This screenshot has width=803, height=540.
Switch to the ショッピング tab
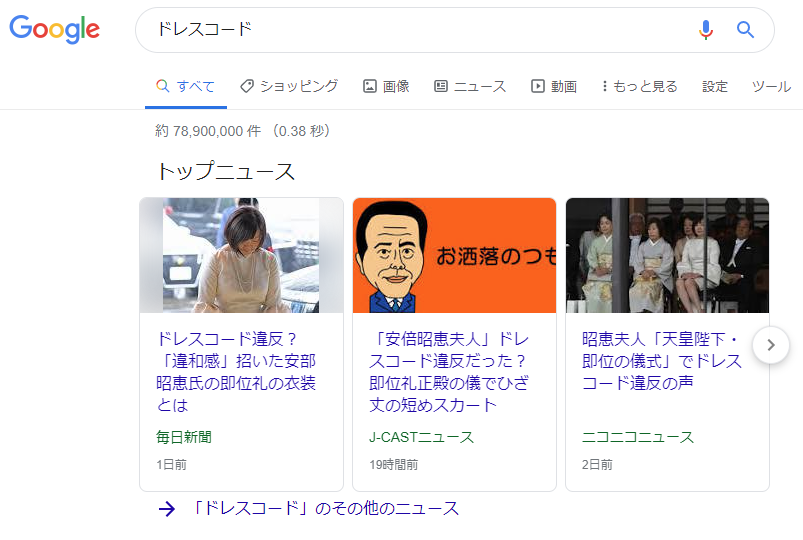coord(289,86)
